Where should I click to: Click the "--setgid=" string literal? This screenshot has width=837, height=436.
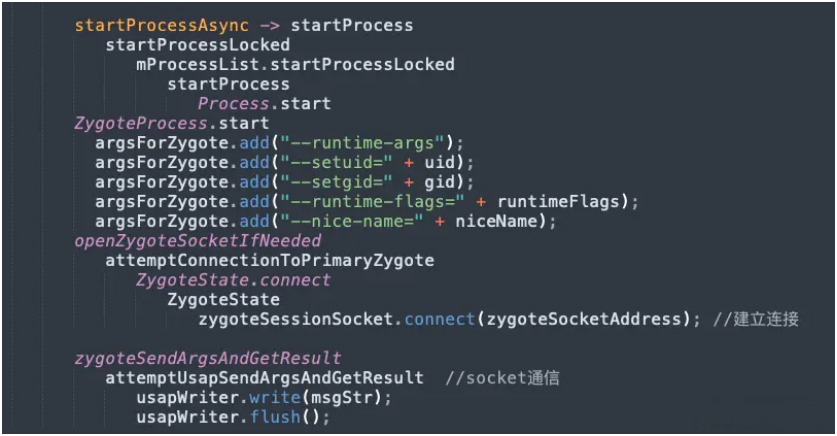(337, 182)
